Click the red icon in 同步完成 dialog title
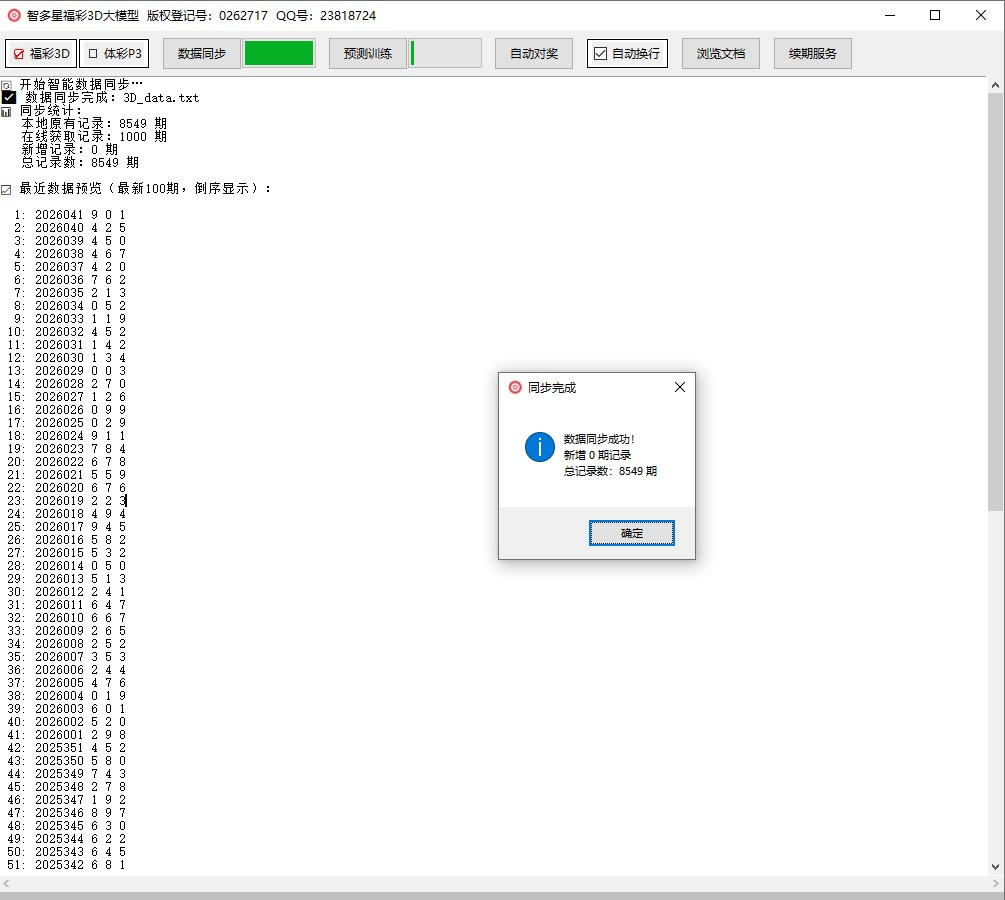The image size is (1005, 900). pos(515,387)
